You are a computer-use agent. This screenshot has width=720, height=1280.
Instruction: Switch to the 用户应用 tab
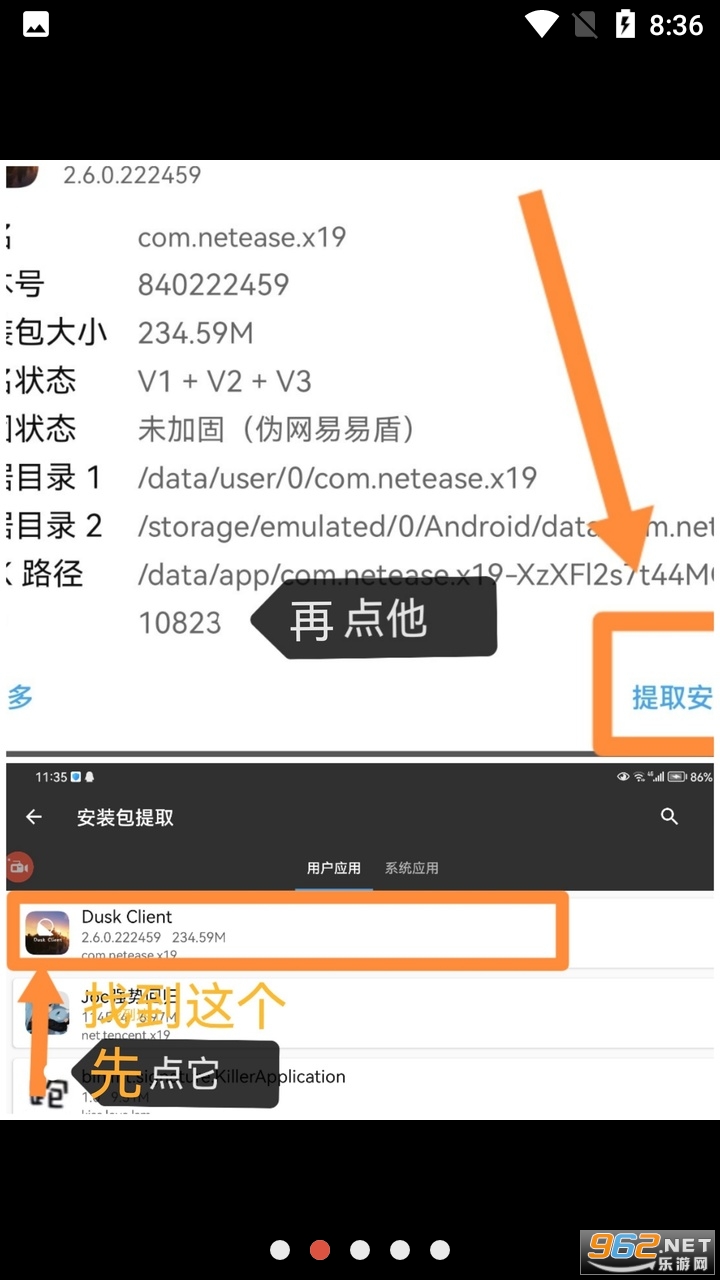click(333, 868)
